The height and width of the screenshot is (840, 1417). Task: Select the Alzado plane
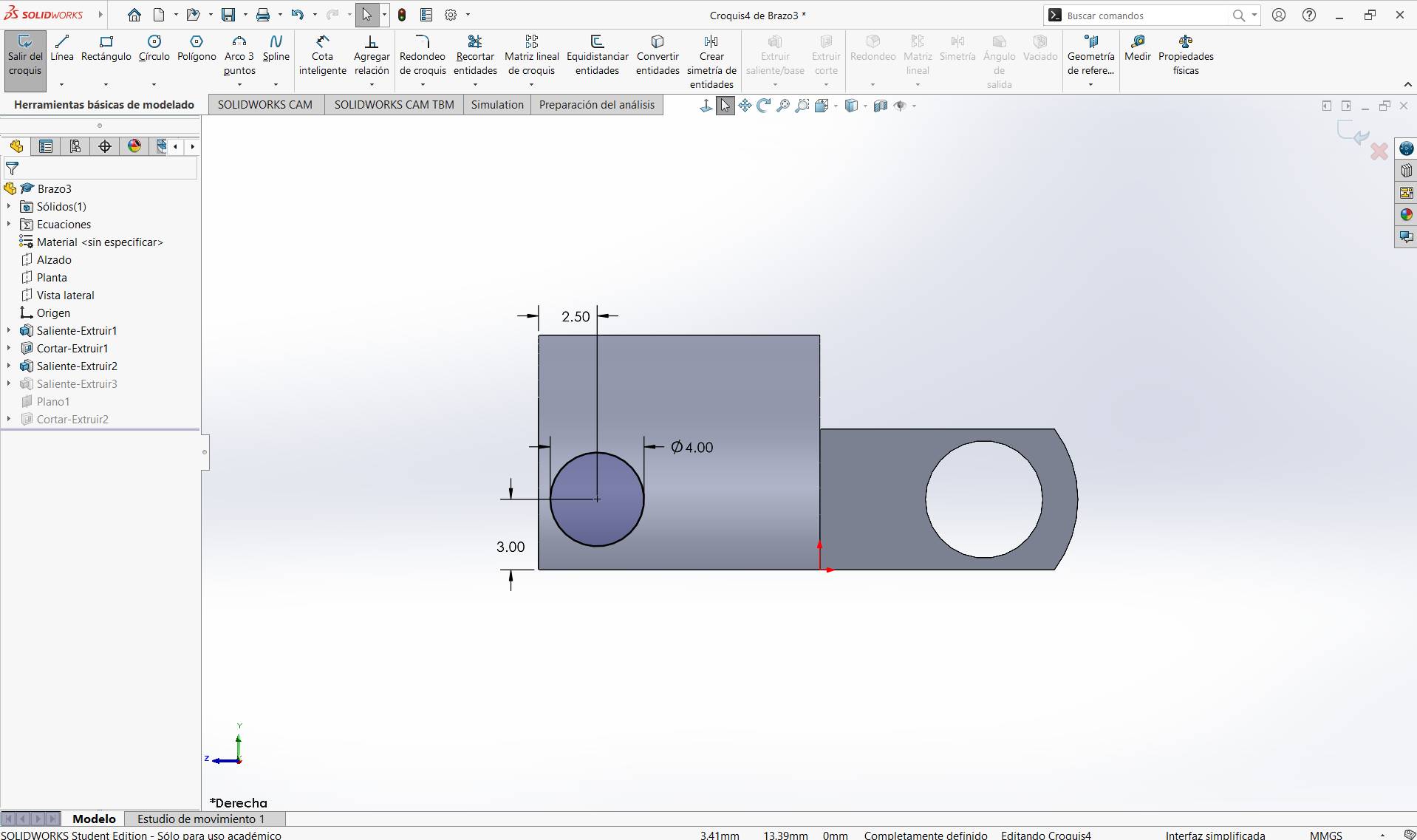click(54, 260)
